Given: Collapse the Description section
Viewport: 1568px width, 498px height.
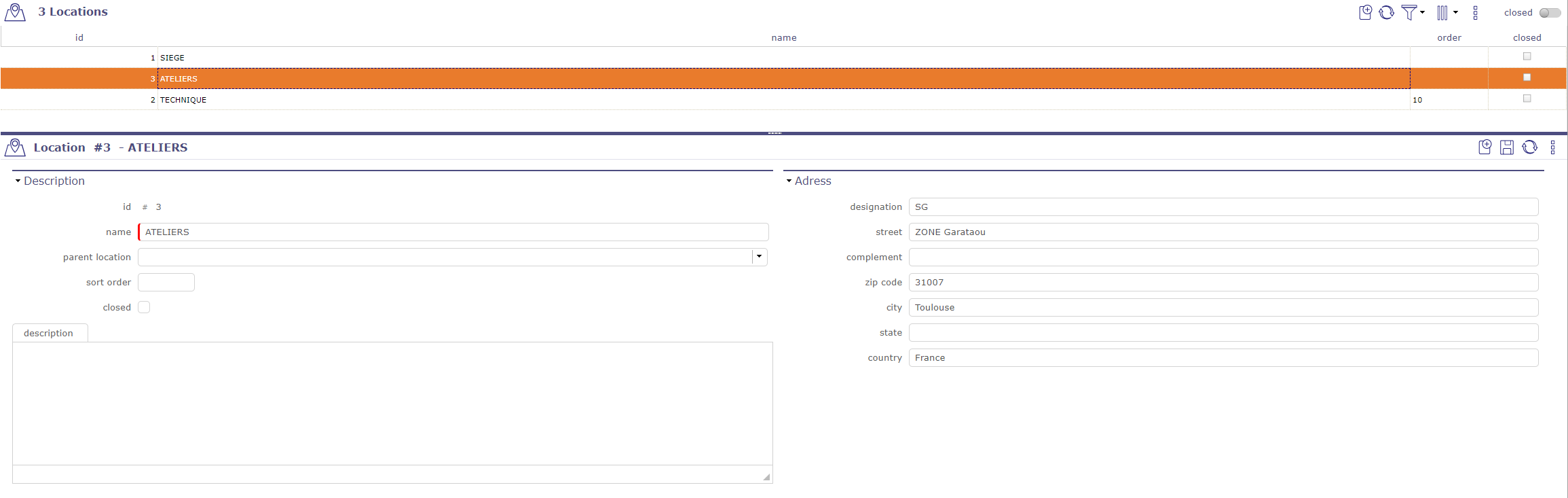Looking at the screenshot, I should point(18,181).
